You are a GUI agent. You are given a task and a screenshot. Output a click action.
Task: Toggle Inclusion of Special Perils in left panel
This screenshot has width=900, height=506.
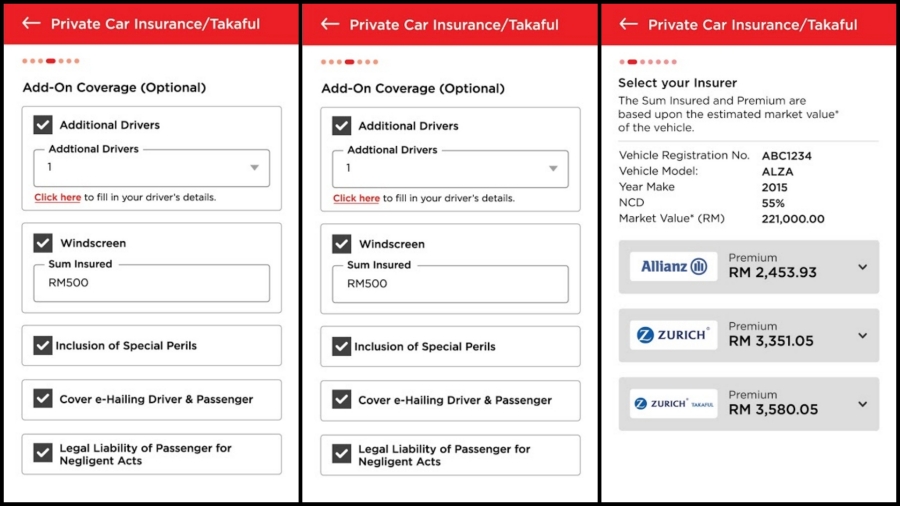(x=42, y=345)
